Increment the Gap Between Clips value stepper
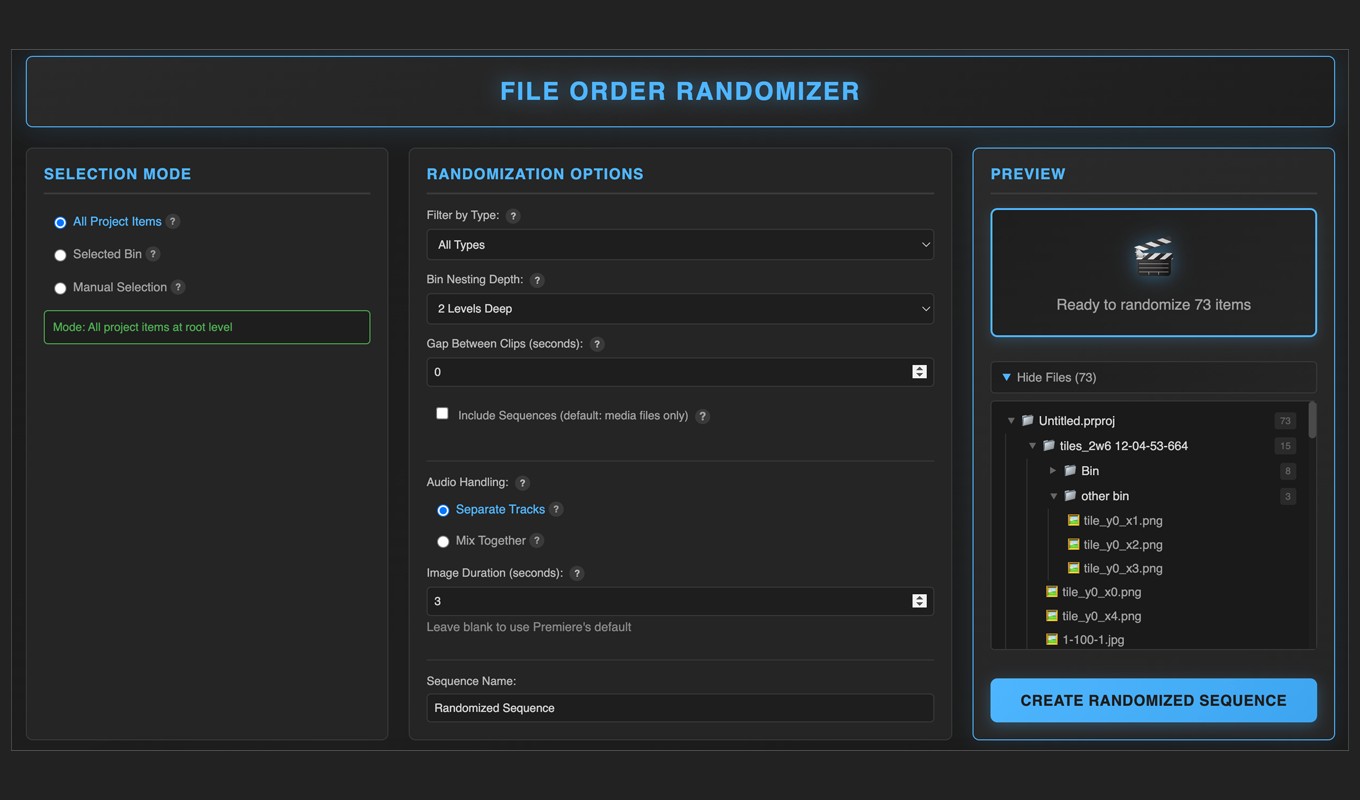Screen dimensions: 1360x800 point(919,367)
